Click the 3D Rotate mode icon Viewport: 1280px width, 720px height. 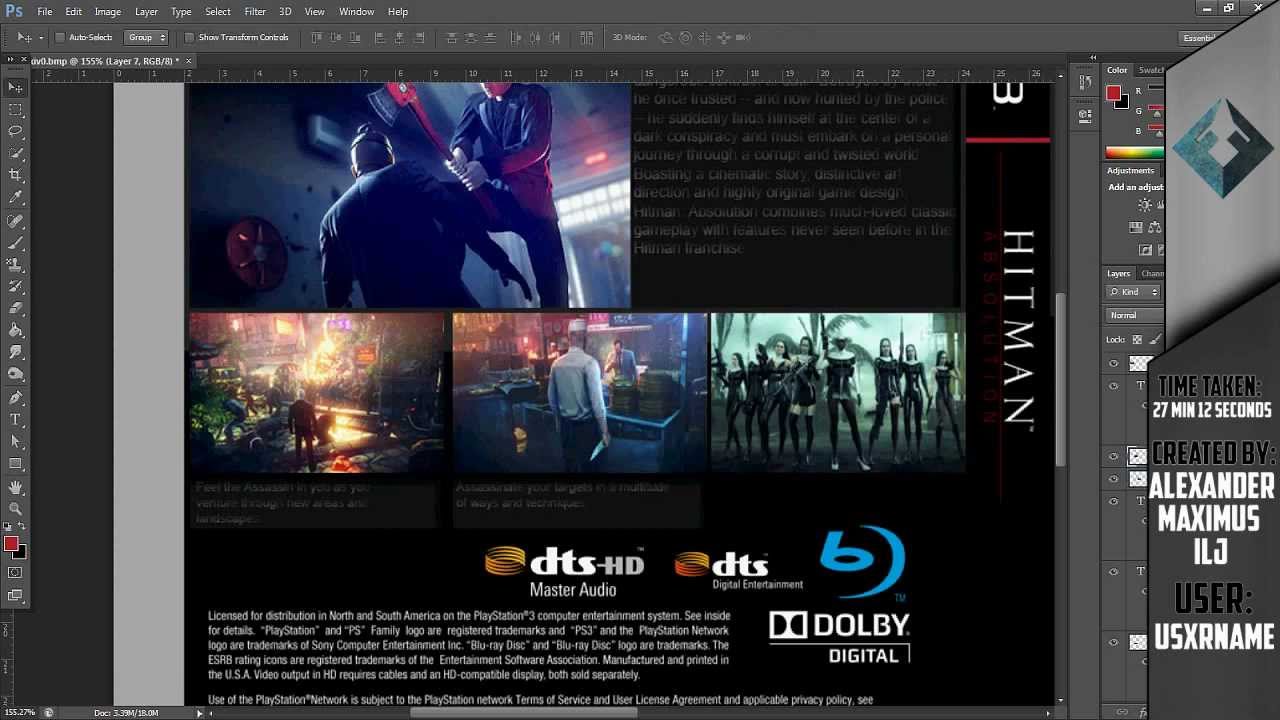666,37
